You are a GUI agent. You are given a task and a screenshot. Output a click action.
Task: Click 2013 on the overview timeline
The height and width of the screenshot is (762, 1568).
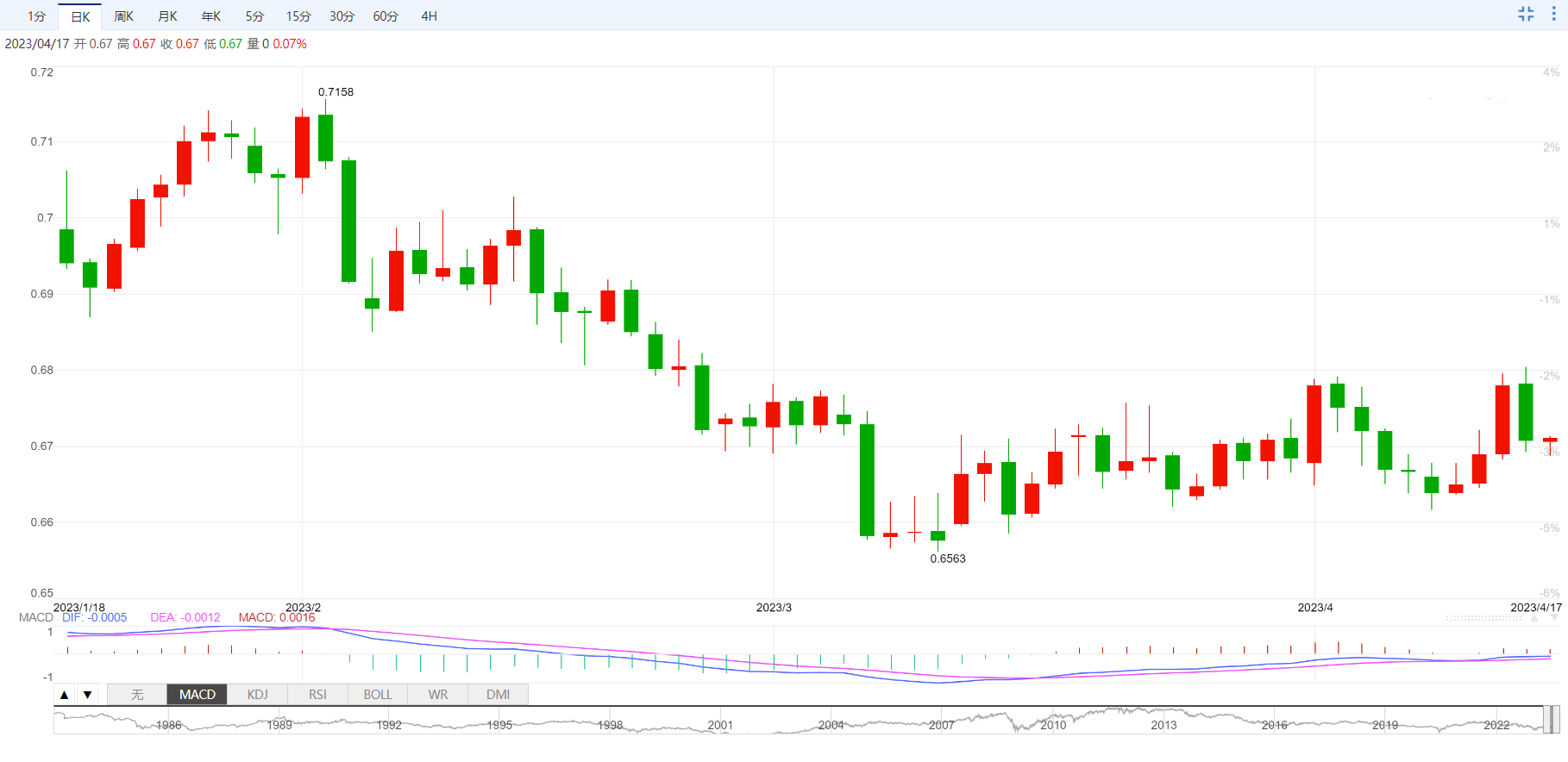point(1163,725)
